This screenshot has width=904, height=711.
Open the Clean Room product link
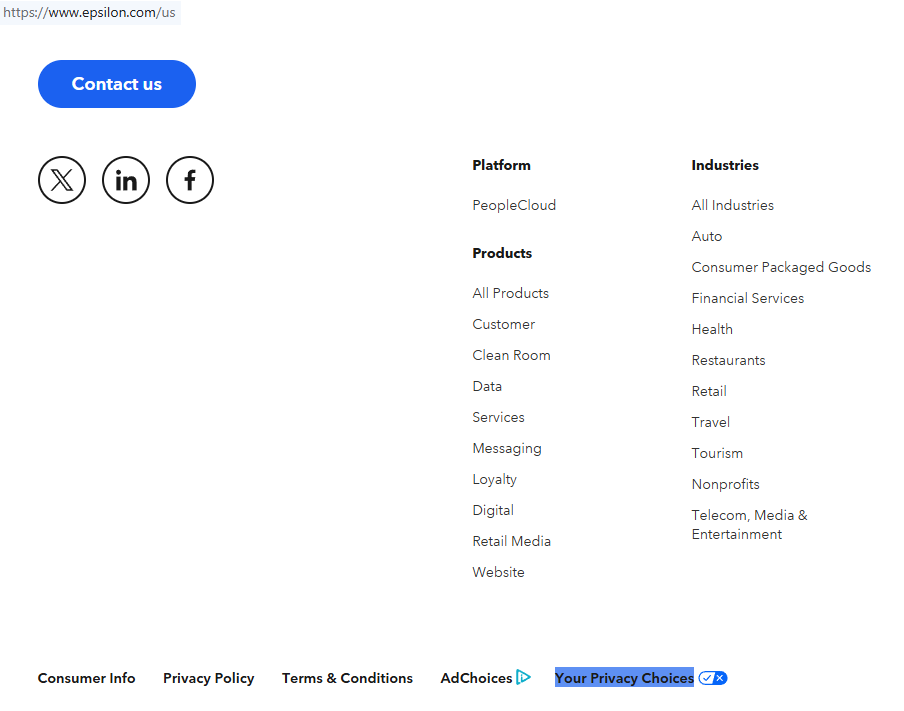pos(511,355)
